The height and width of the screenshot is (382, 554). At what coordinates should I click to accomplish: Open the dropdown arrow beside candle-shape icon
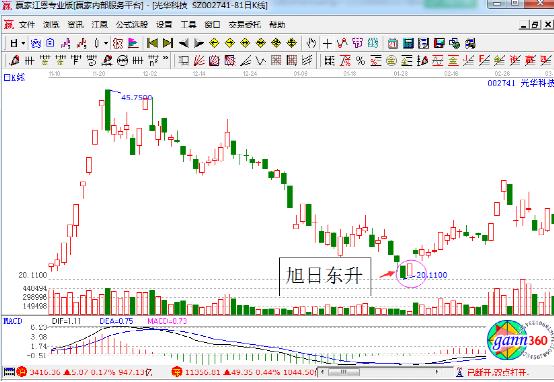coord(106,43)
